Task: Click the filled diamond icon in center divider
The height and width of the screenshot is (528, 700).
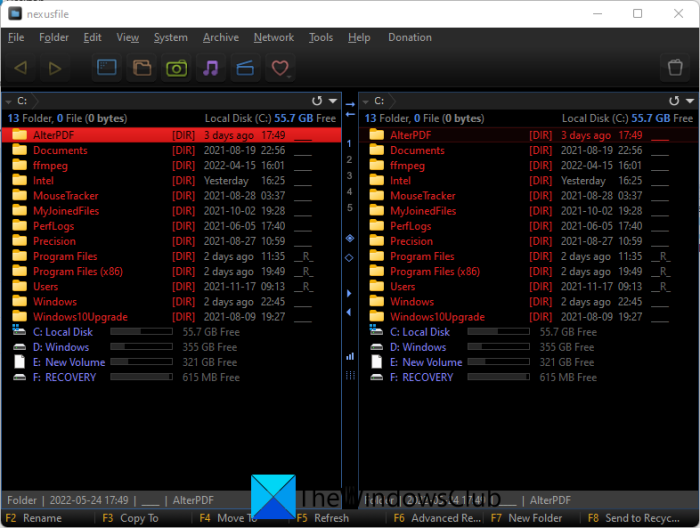Action: [x=350, y=238]
